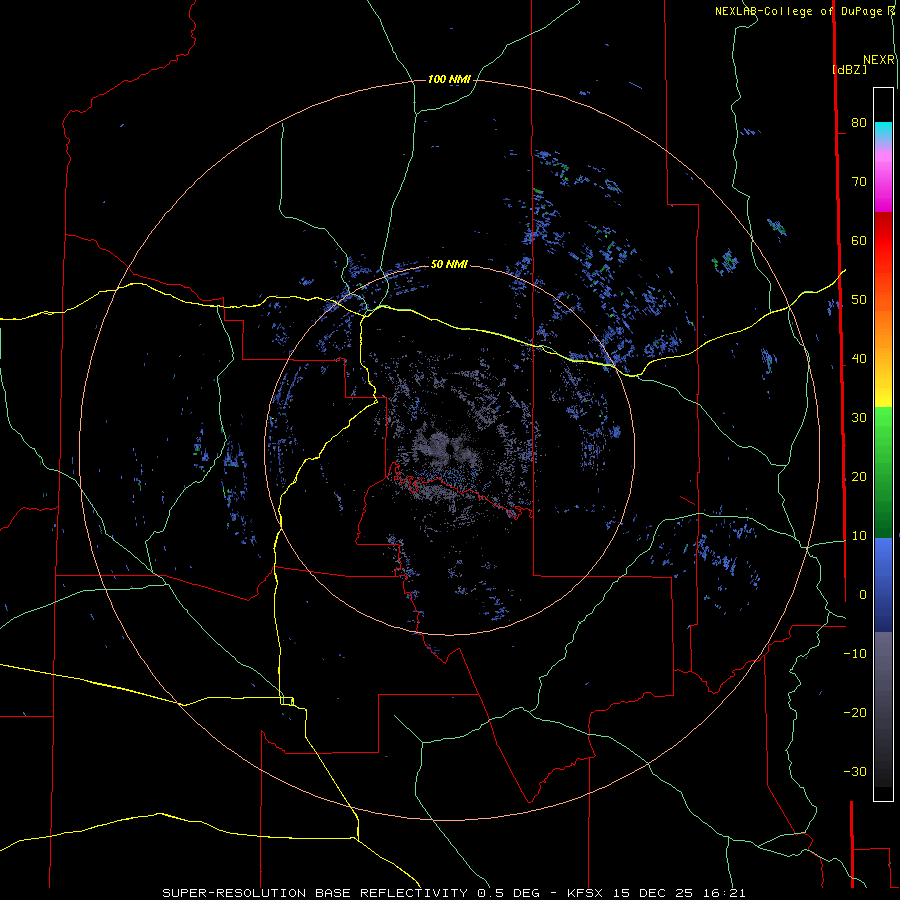
Task: Click the green segment of the color bar
Action: coord(883,472)
